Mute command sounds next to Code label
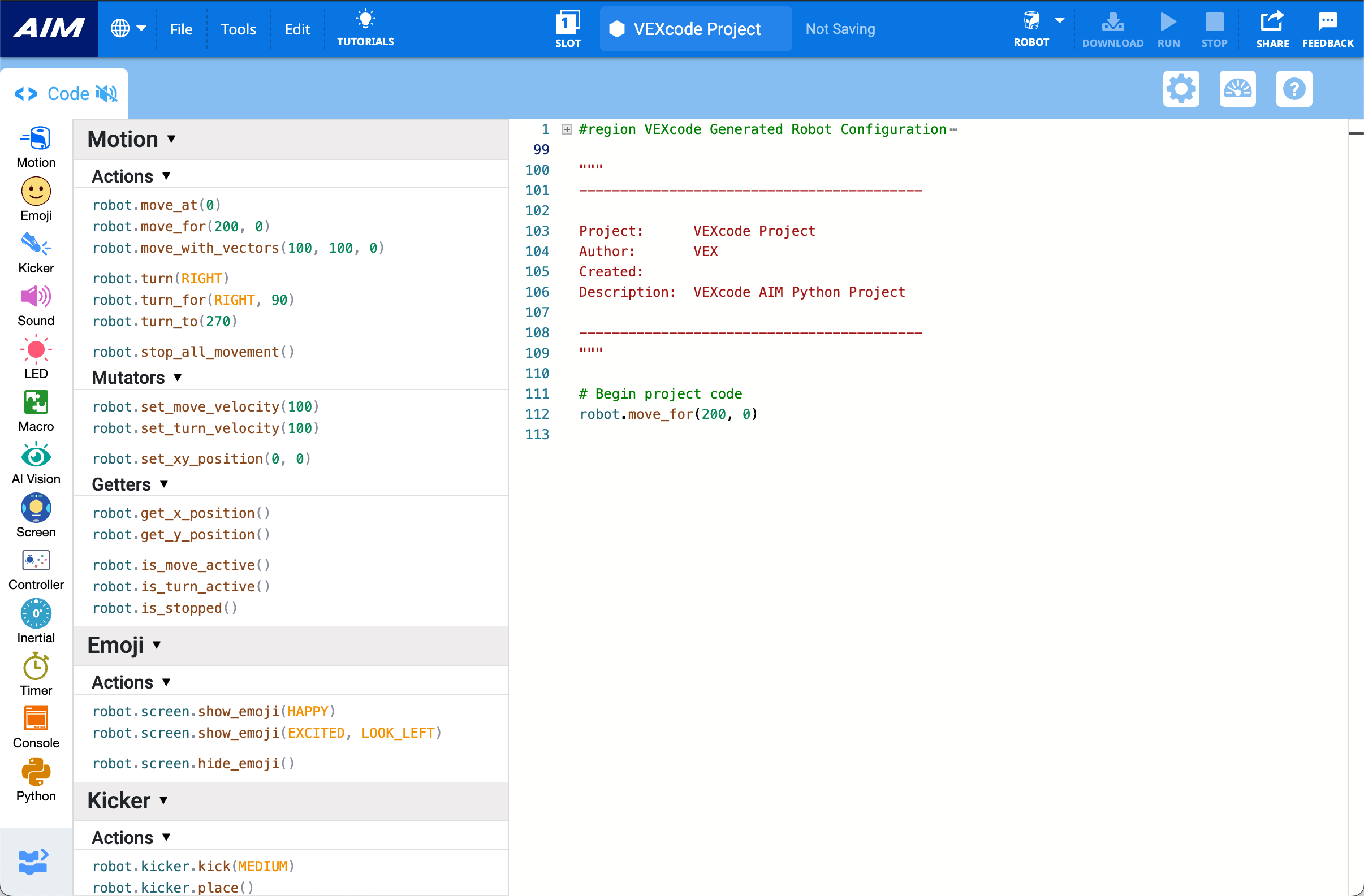 coord(106,93)
